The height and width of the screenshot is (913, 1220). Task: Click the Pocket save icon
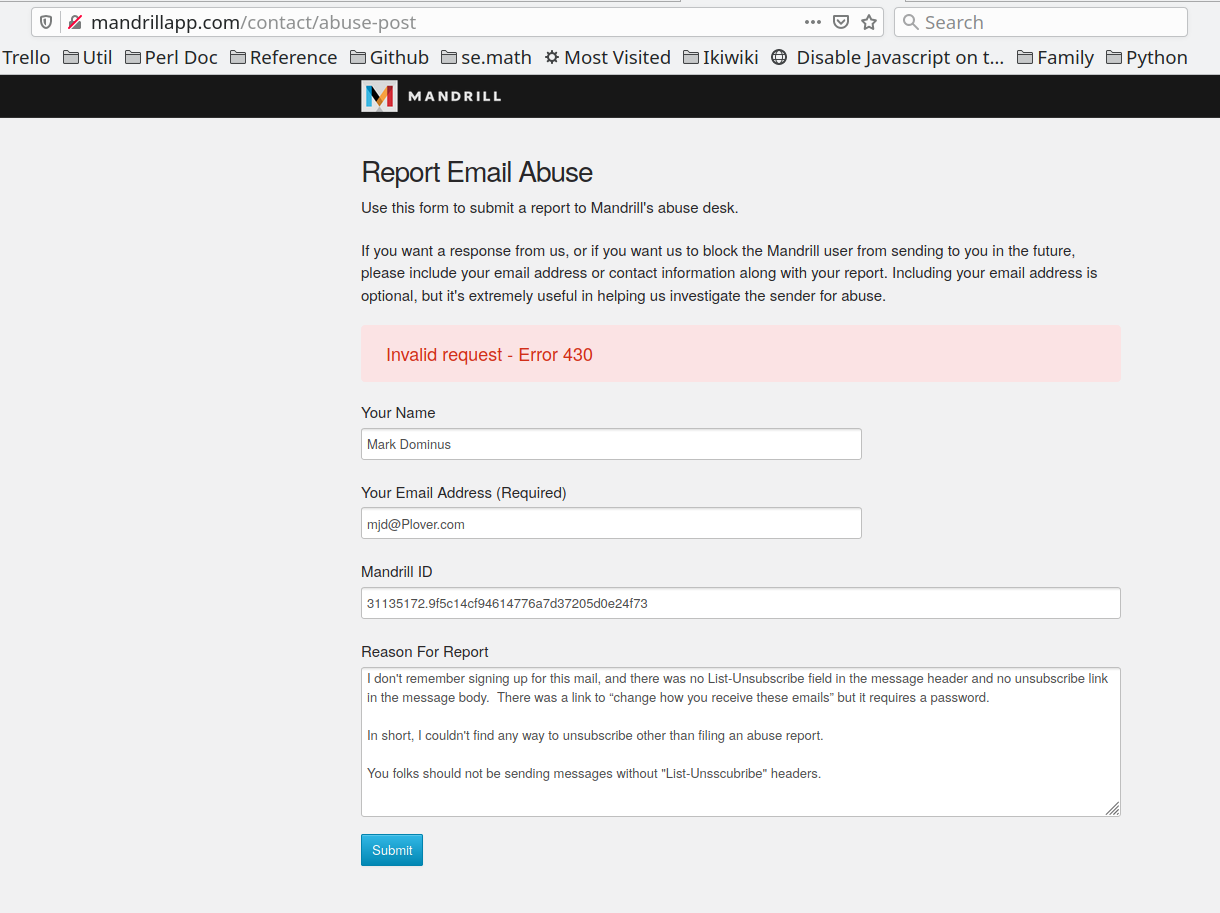841,22
